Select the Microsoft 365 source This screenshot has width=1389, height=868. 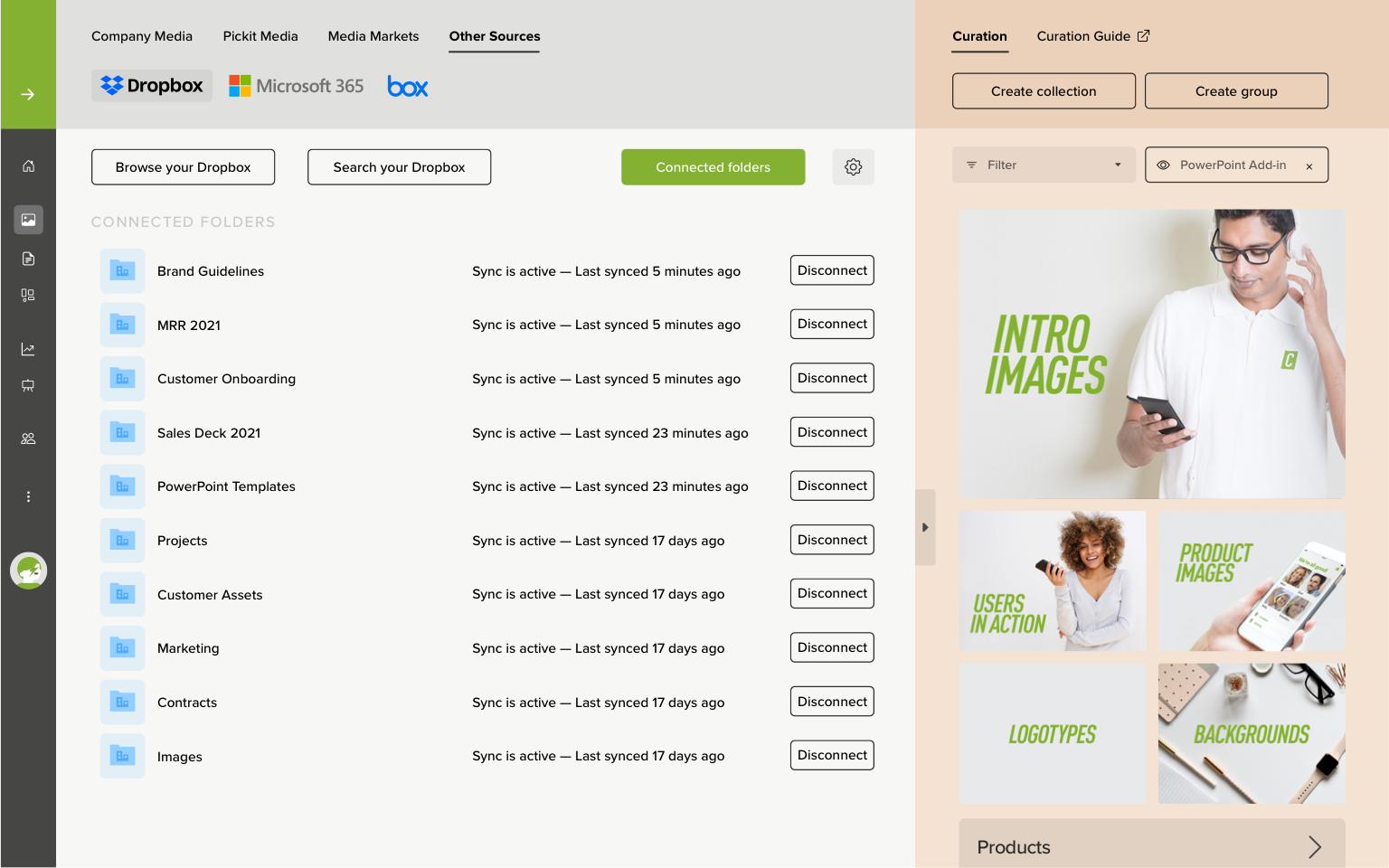click(x=297, y=86)
